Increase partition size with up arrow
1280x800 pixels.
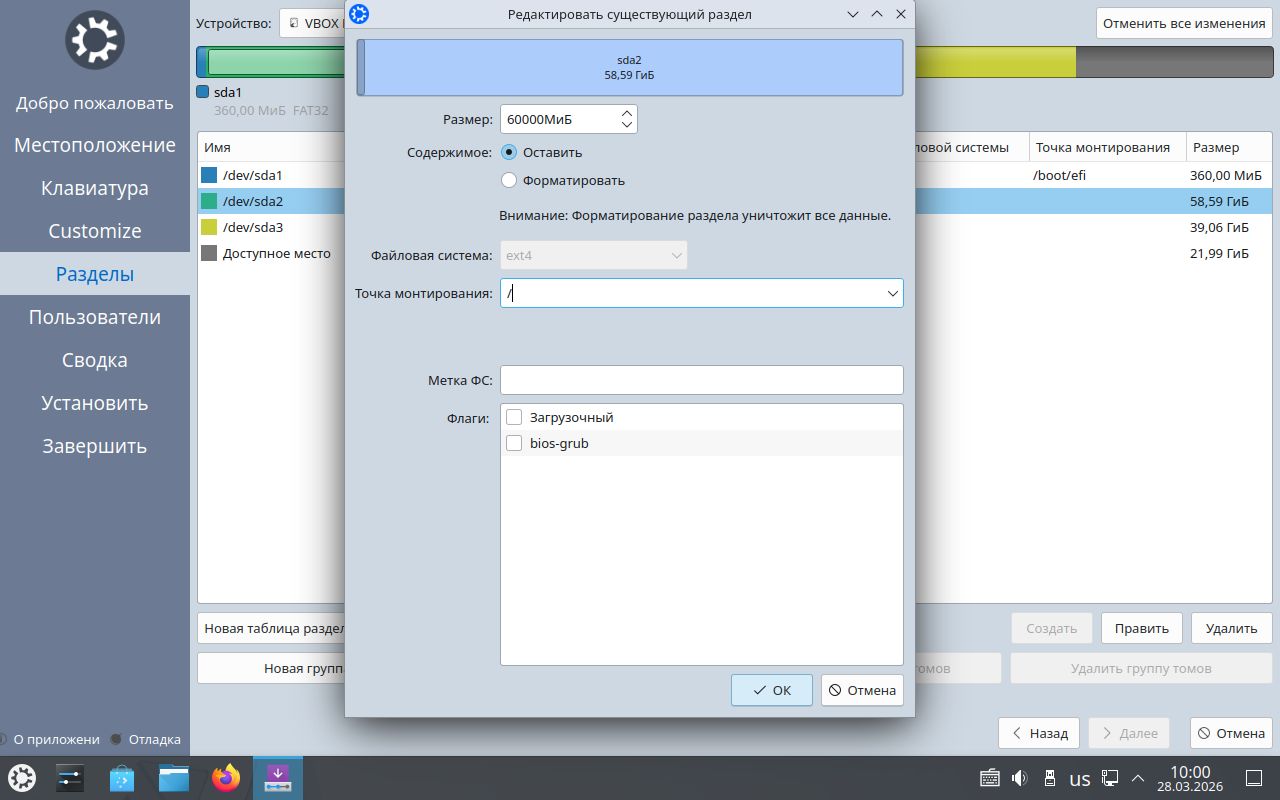[627, 113]
